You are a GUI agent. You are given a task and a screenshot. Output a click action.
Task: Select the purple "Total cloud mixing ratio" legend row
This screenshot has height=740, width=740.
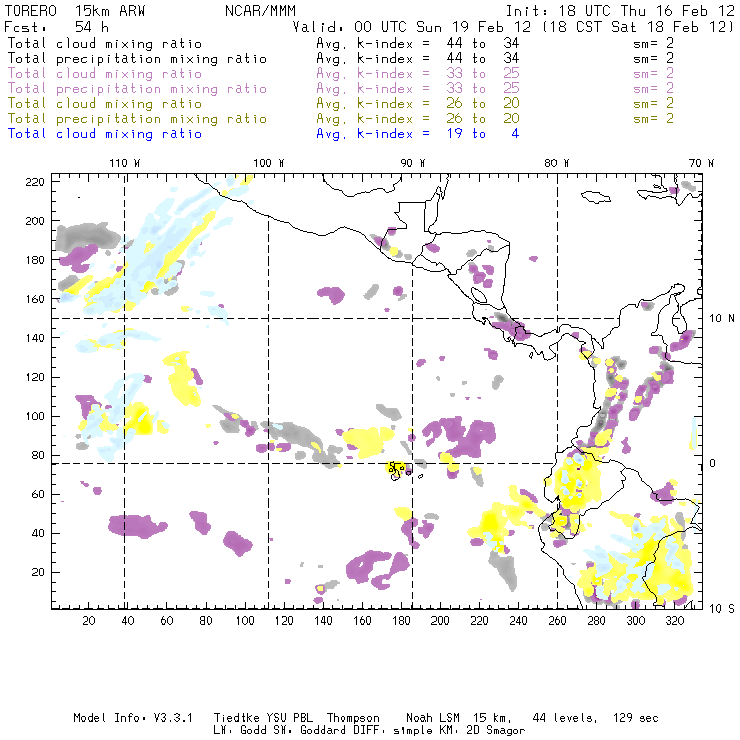pos(105,74)
